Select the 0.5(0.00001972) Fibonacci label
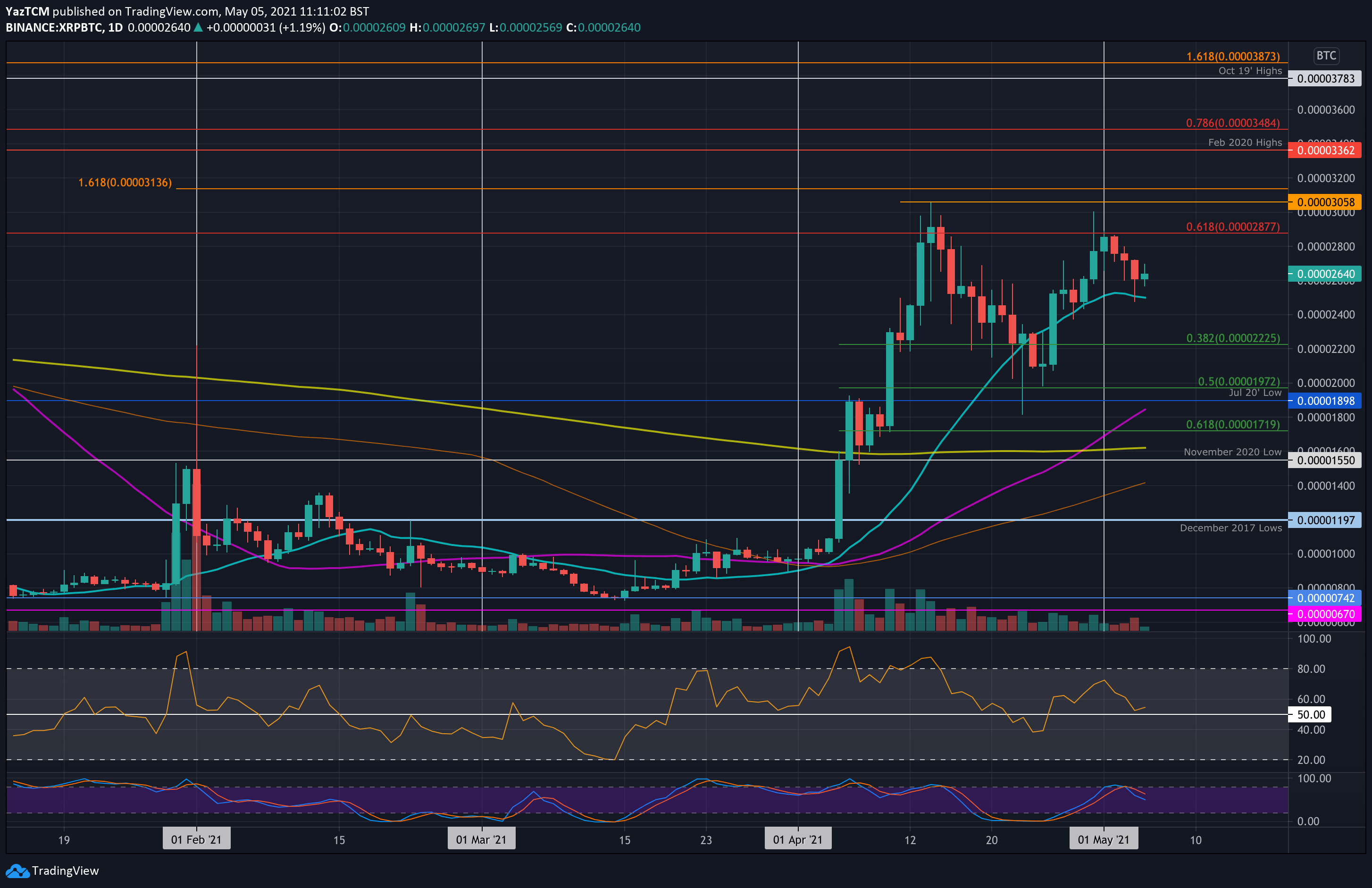Screen dimensions: 1372x888 click(1238, 381)
